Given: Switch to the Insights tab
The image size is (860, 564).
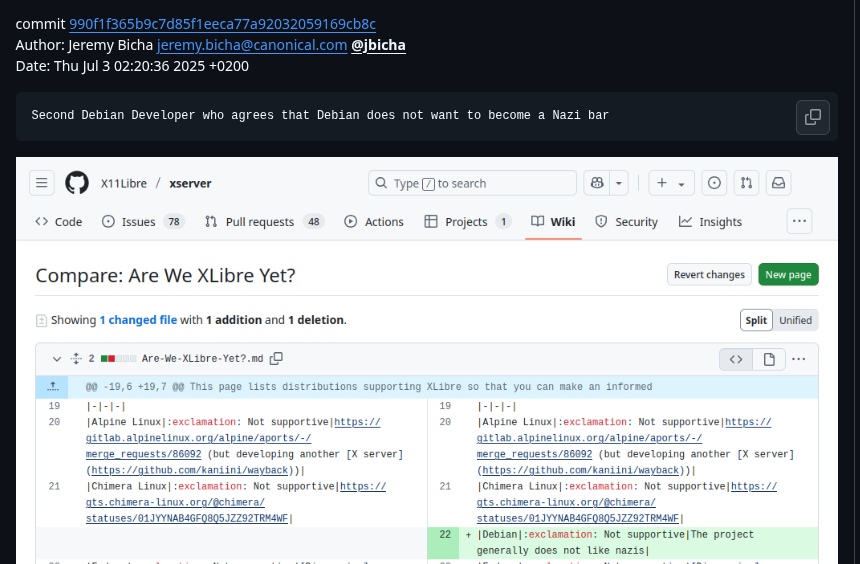Looking at the screenshot, I should (710, 222).
